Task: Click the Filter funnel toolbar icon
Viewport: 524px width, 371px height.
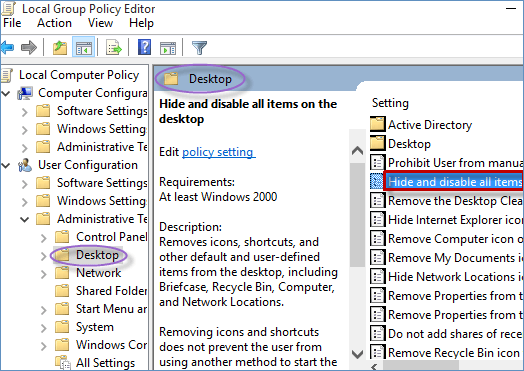Action: 199,47
